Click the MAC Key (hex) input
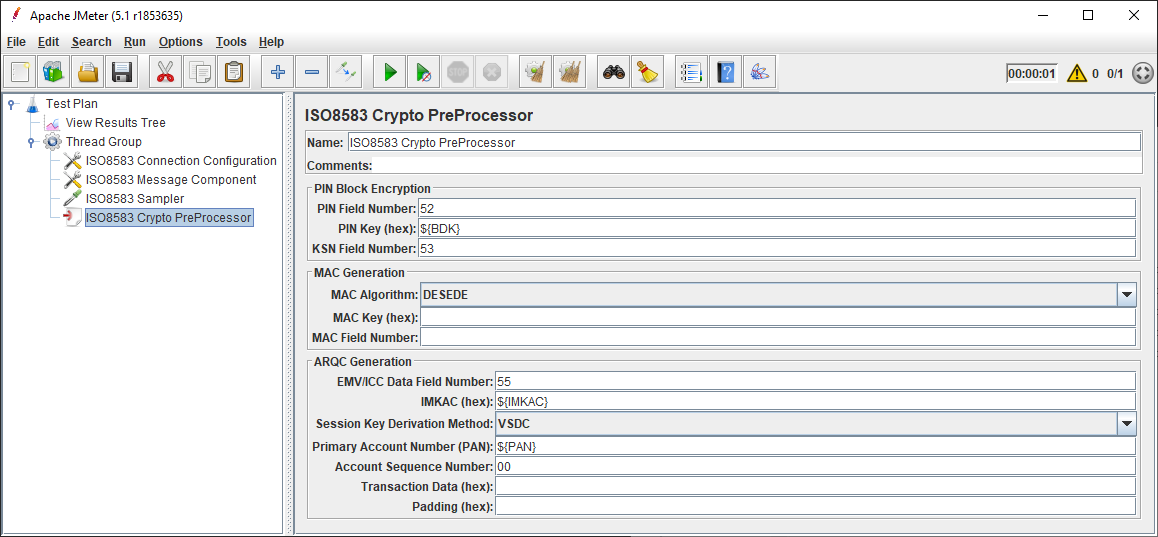1158x537 pixels. [778, 318]
